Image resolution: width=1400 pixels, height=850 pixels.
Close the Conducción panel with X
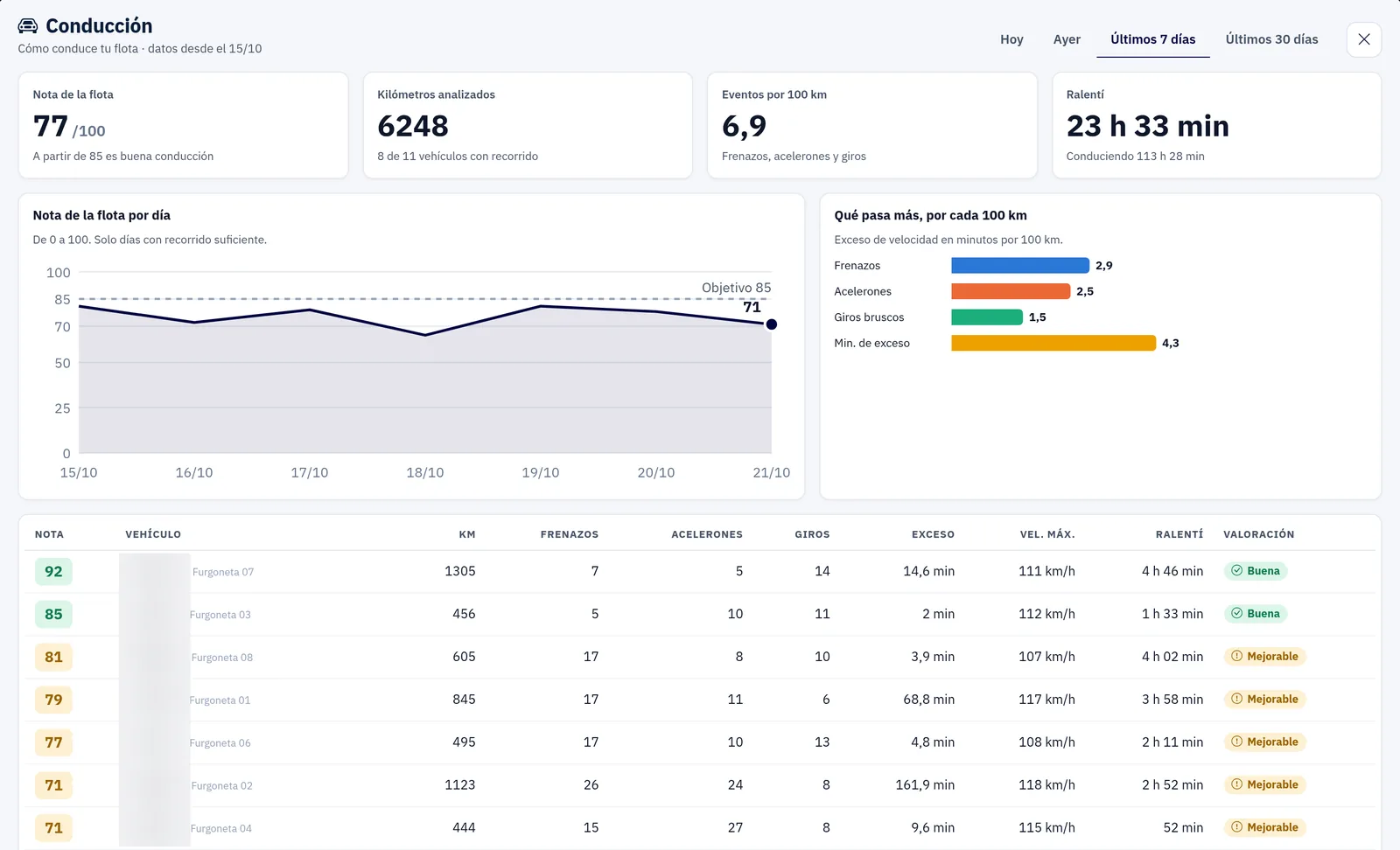pos(1363,39)
